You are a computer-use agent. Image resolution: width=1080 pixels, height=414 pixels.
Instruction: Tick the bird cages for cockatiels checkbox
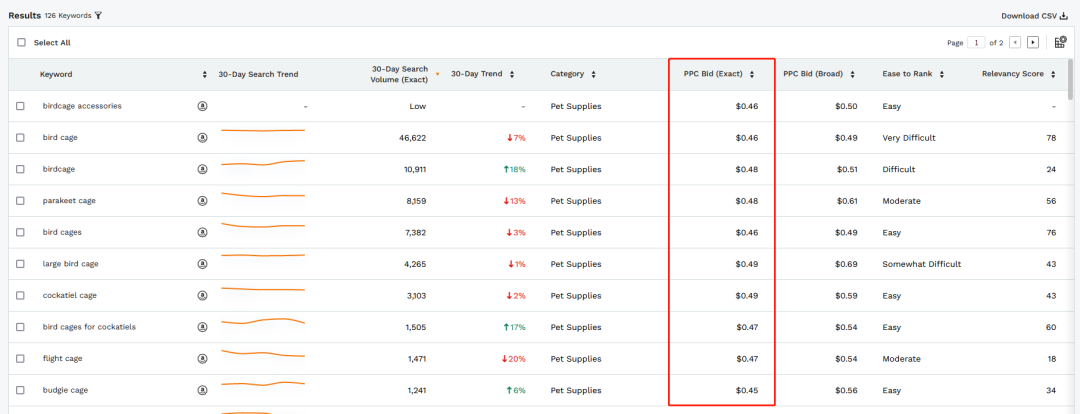[21, 327]
